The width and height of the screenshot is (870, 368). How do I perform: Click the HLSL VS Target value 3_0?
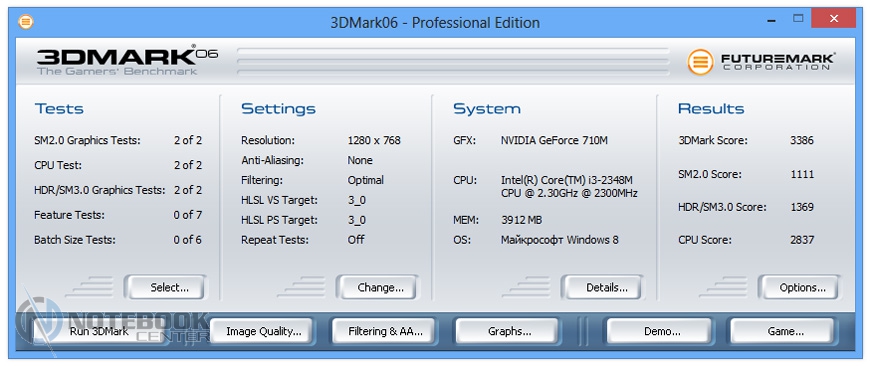[x=357, y=200]
